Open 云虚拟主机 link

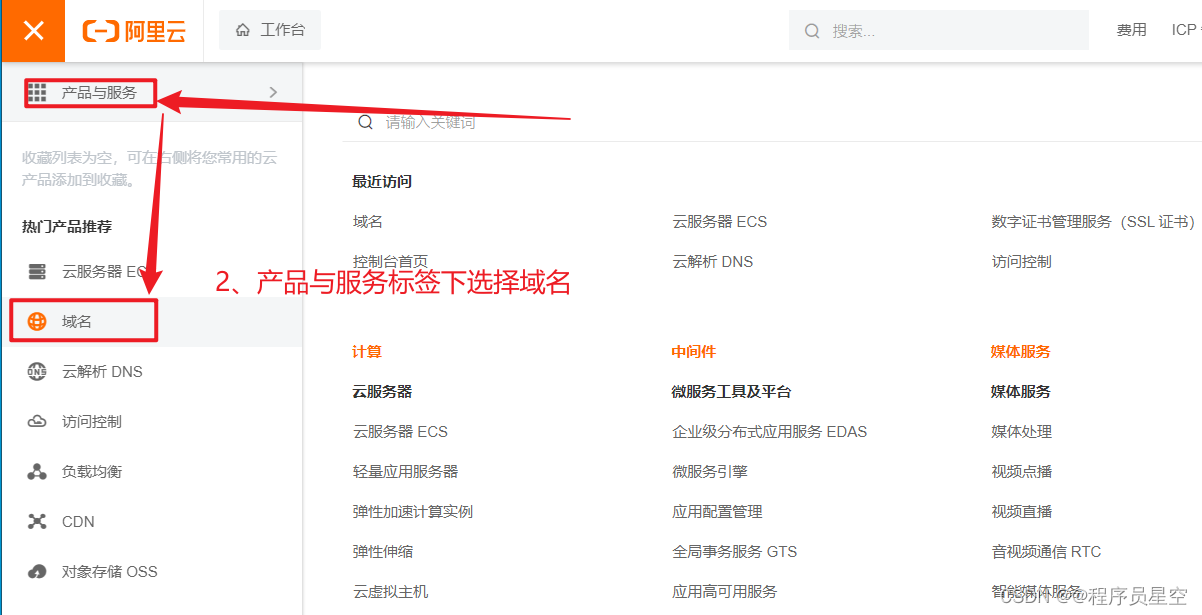tap(390, 591)
